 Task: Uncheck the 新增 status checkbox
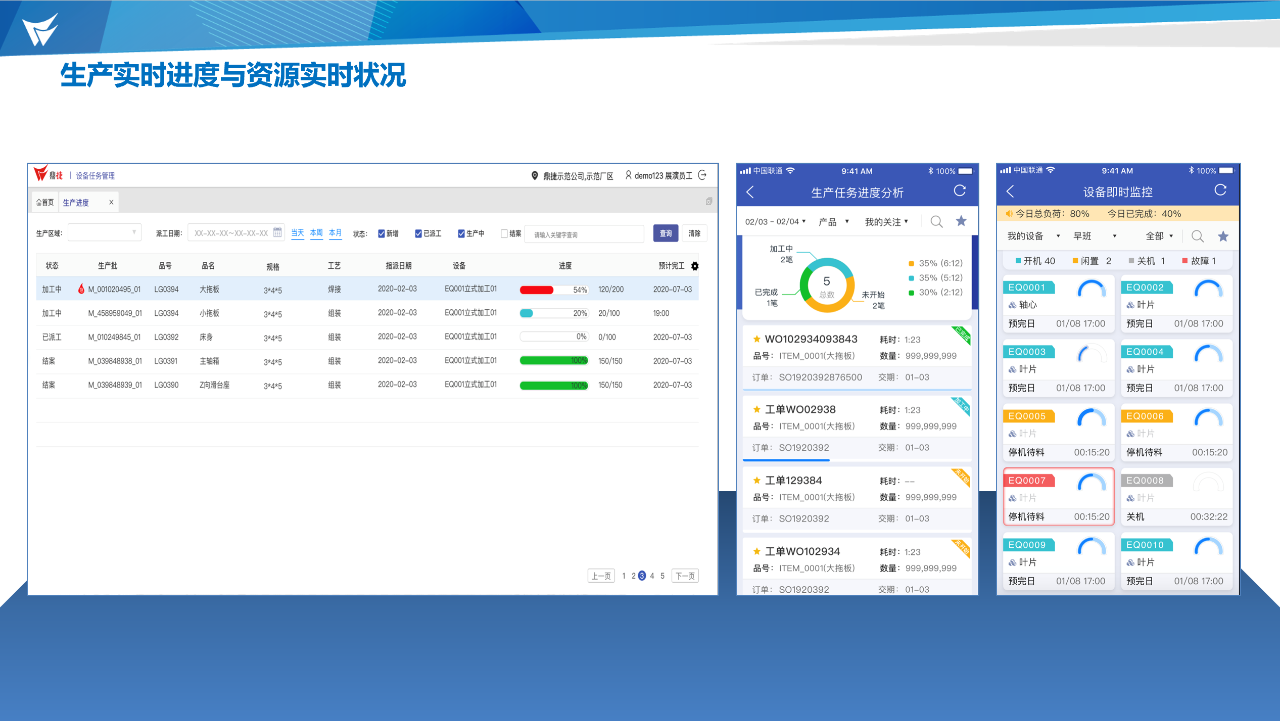point(381,234)
